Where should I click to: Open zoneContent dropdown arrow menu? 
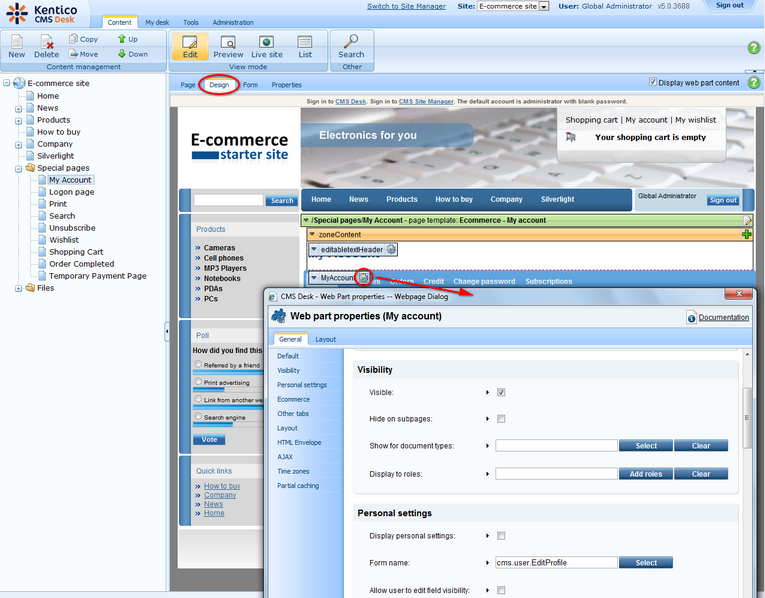tap(312, 235)
